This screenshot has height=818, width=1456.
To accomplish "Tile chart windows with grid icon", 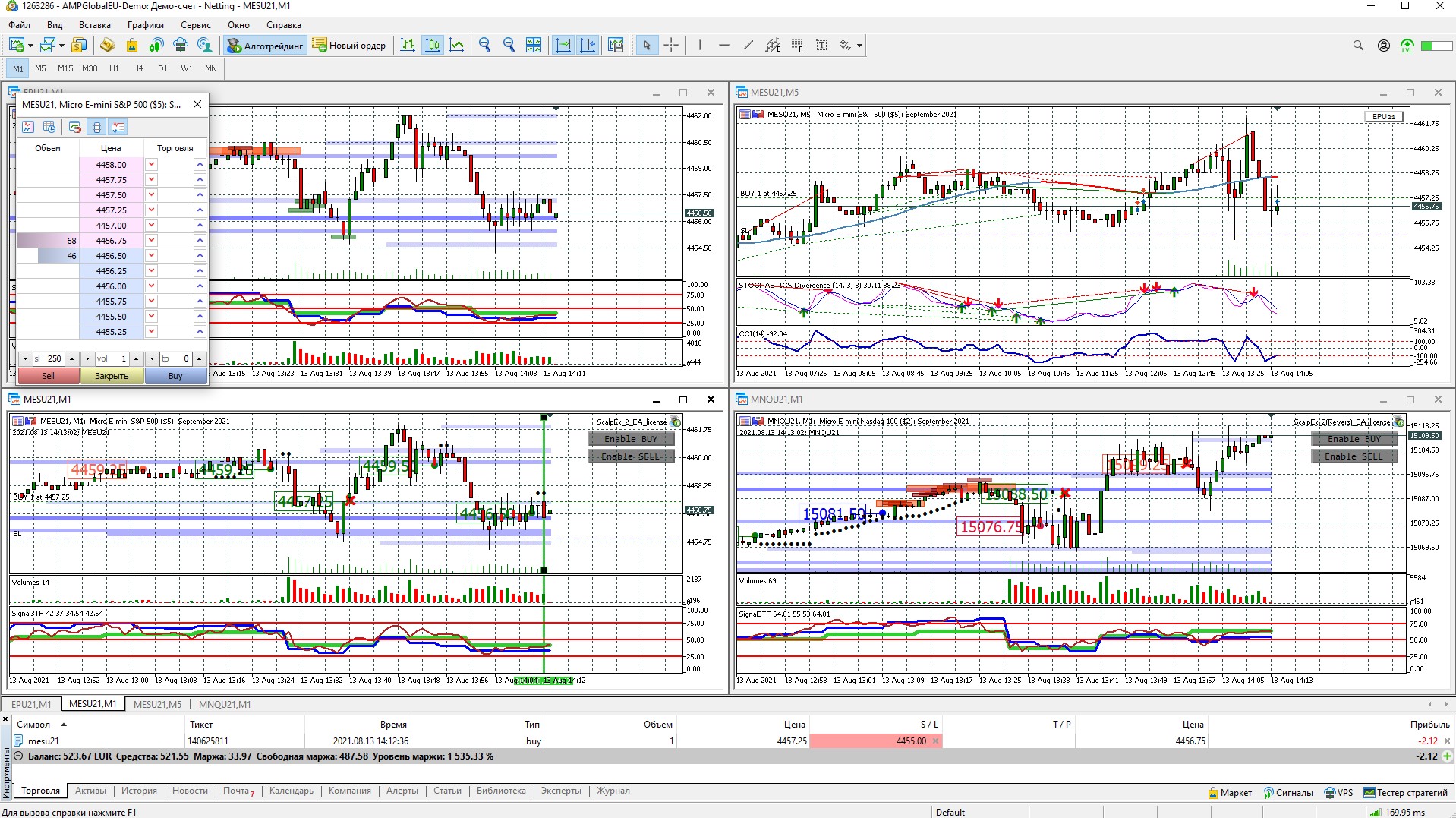I will [534, 46].
